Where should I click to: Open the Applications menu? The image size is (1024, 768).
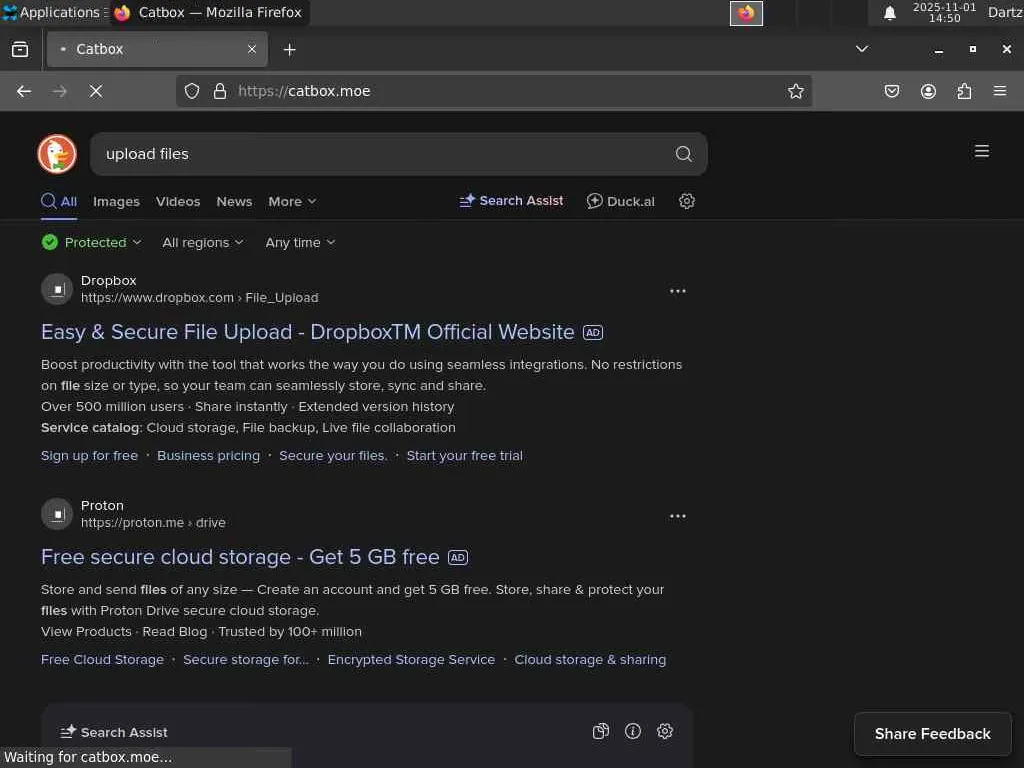point(54,12)
